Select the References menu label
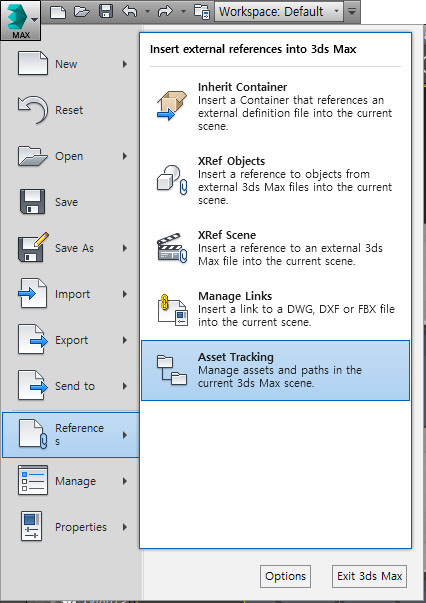This screenshot has height=603, width=426. pos(79,435)
